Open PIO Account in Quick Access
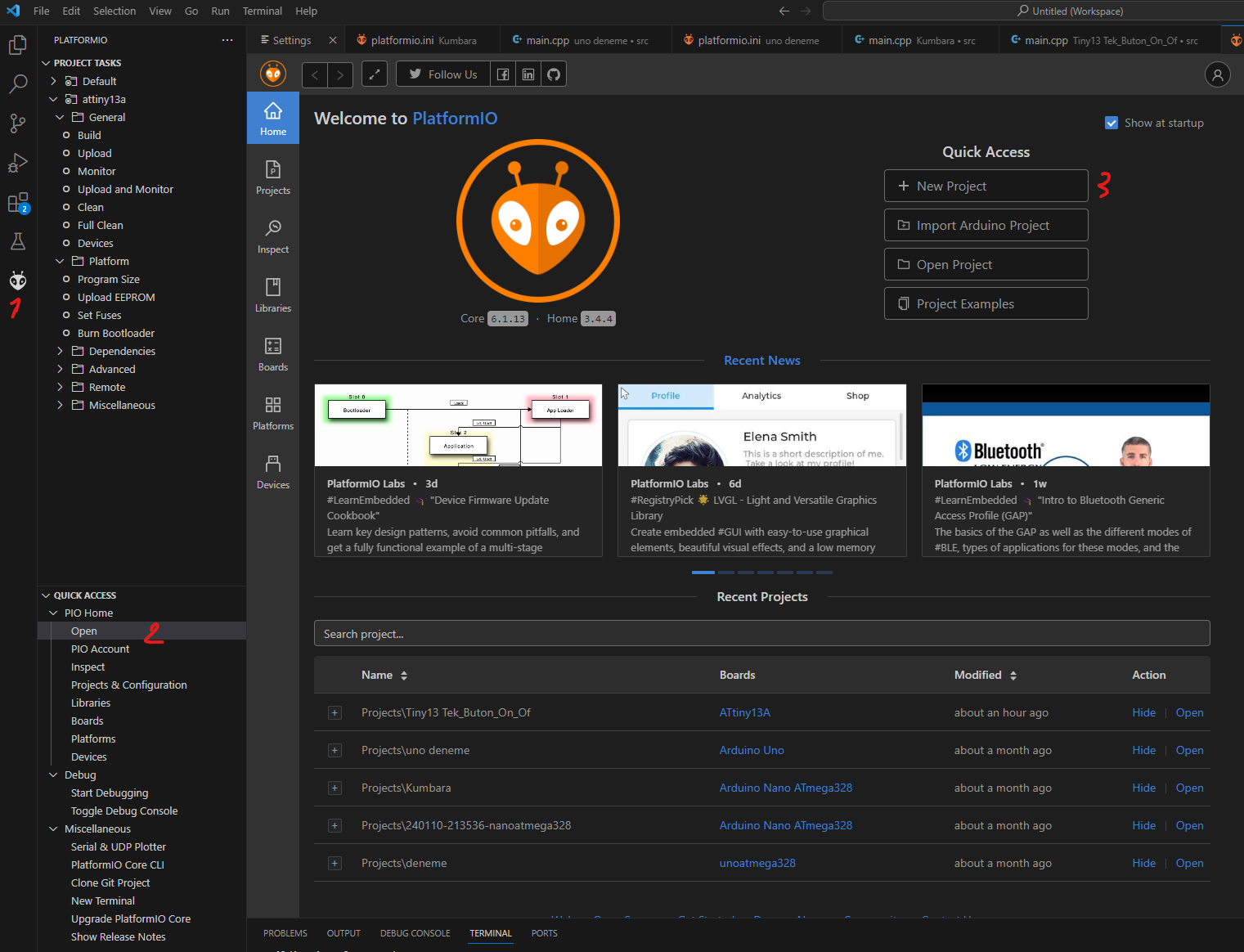The height and width of the screenshot is (952, 1244). coord(100,649)
